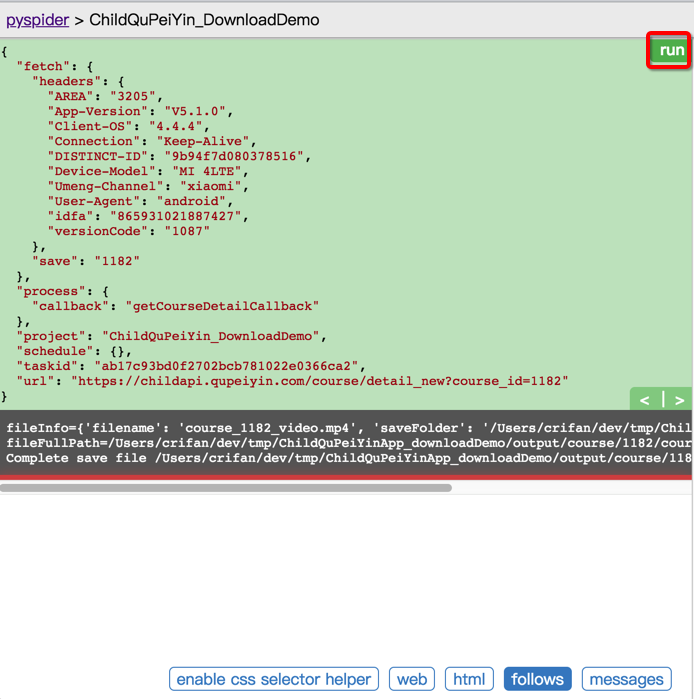
Task: Switch to the web tab
Action: (411, 679)
